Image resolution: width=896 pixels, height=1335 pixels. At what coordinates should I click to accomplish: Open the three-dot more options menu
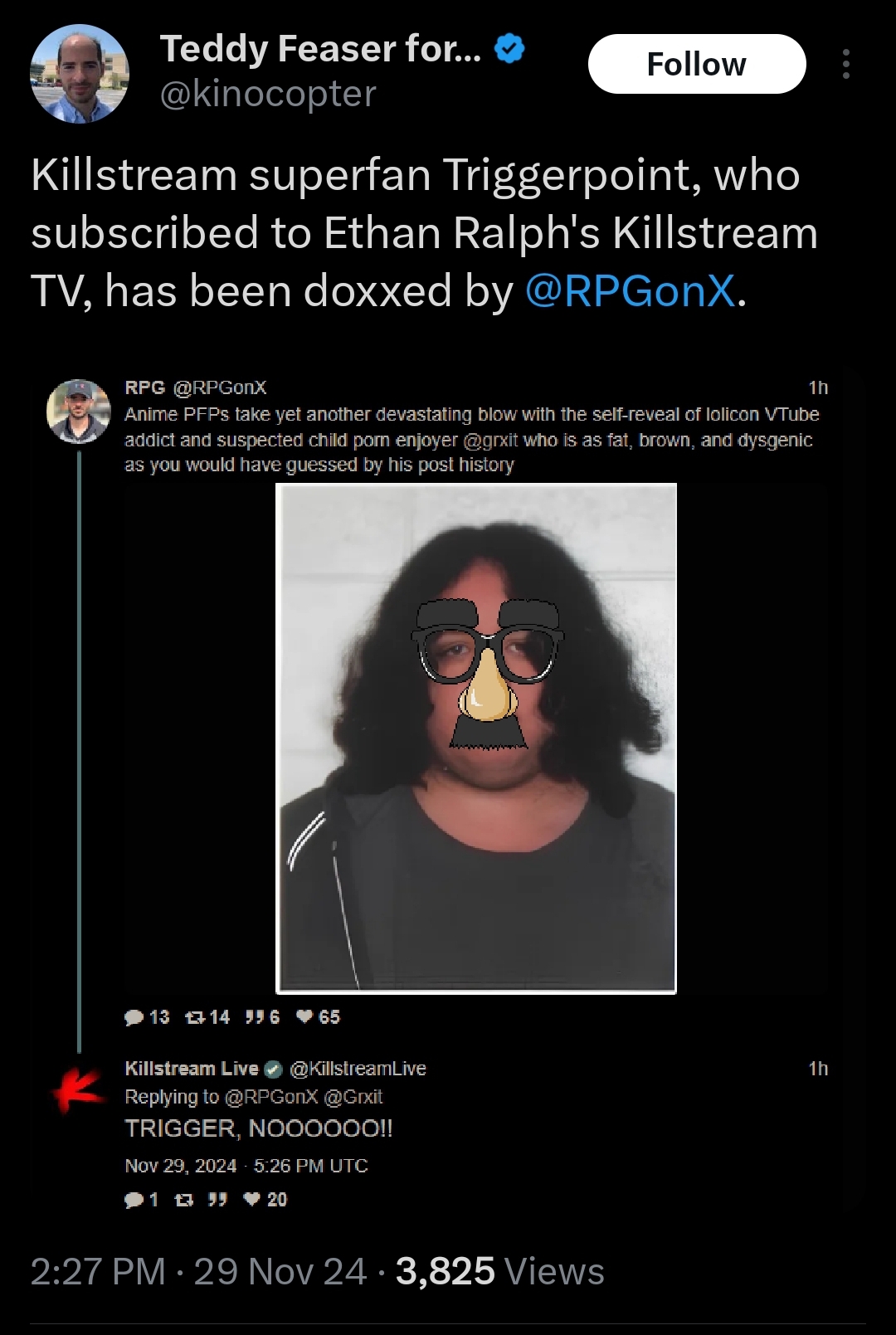pyautogui.click(x=845, y=64)
